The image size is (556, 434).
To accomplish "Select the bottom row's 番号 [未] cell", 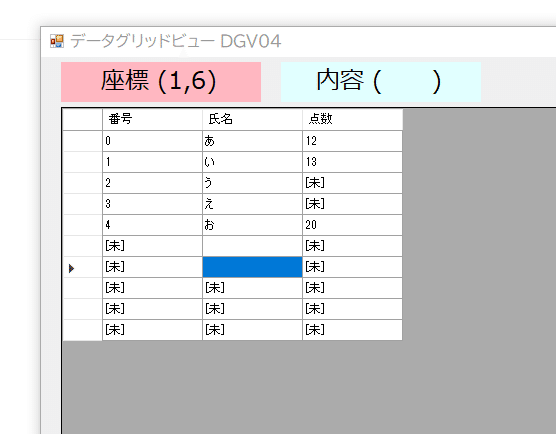I will 152,330.
